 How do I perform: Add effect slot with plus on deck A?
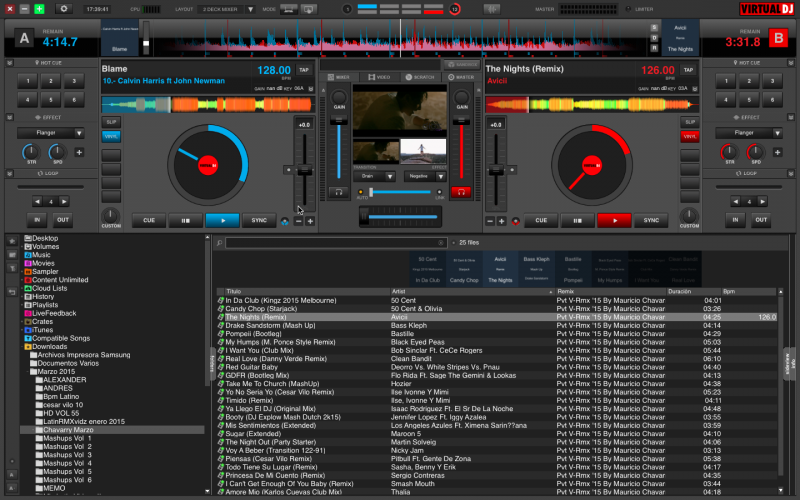tap(79, 152)
